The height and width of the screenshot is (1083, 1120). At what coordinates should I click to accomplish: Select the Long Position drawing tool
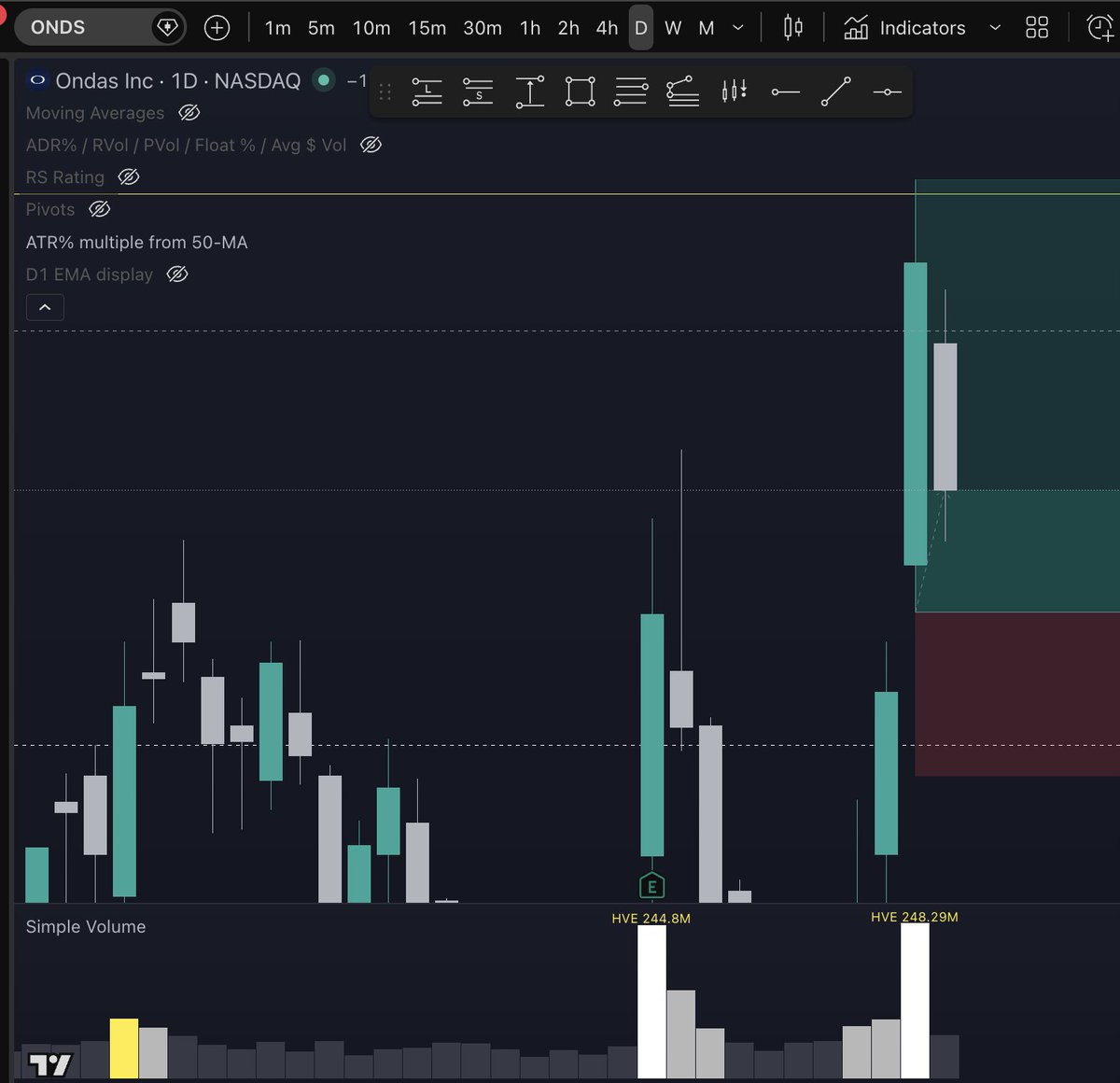[x=427, y=91]
